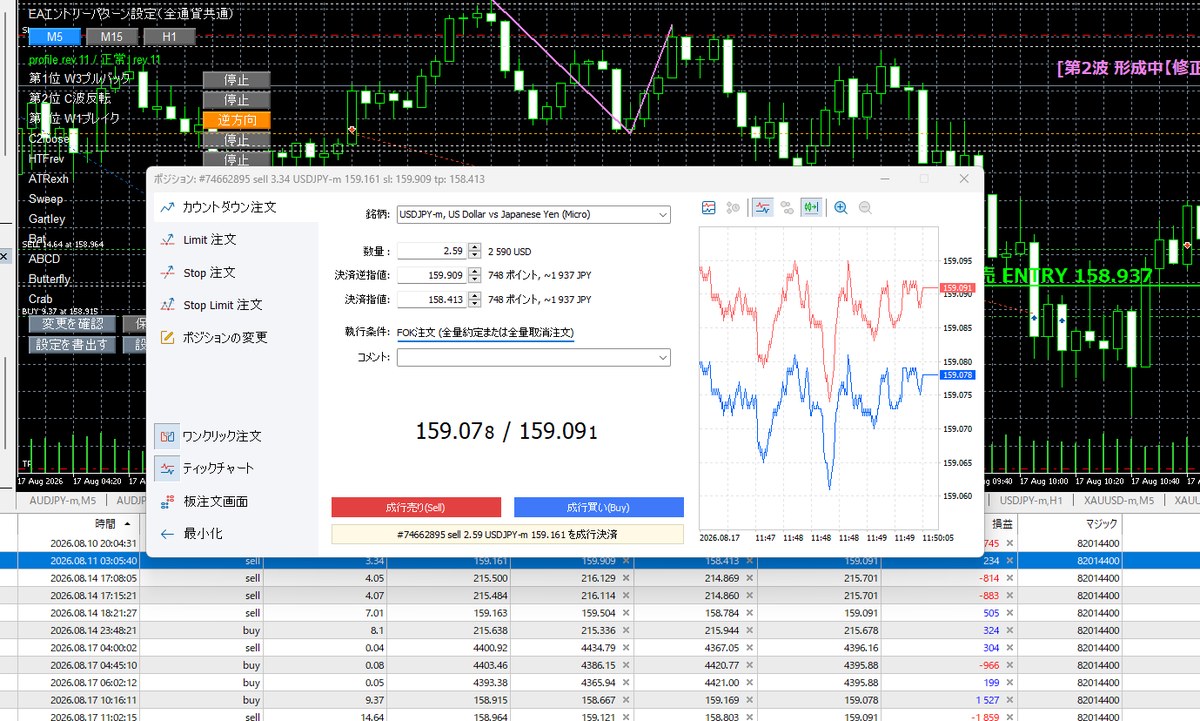Click the Gartley pattern label
Image resolution: width=1200 pixels, height=721 pixels.
coord(47,219)
